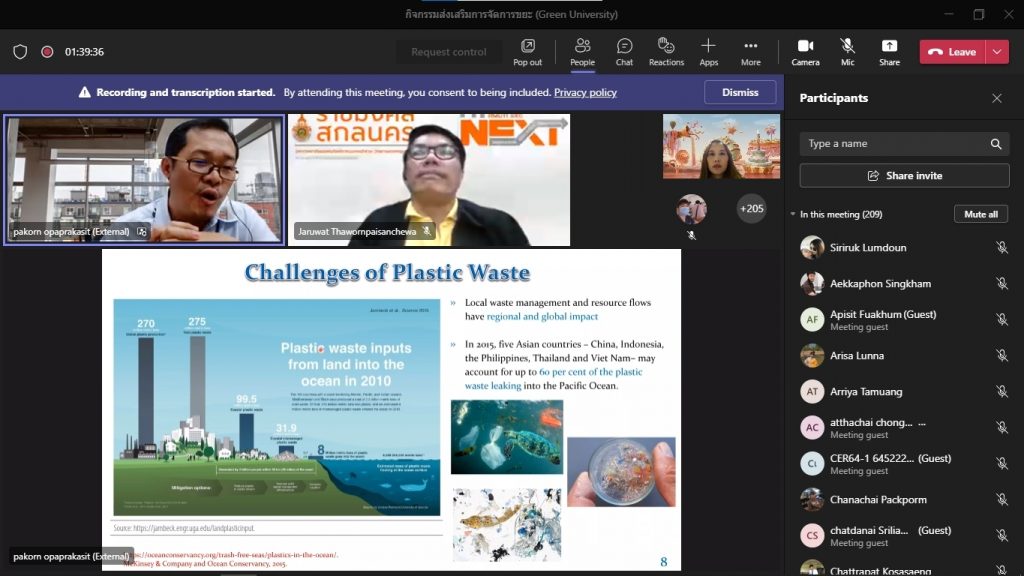This screenshot has width=1024, height=576.
Task: Toggle the Camera on or off
Action: coord(805,52)
